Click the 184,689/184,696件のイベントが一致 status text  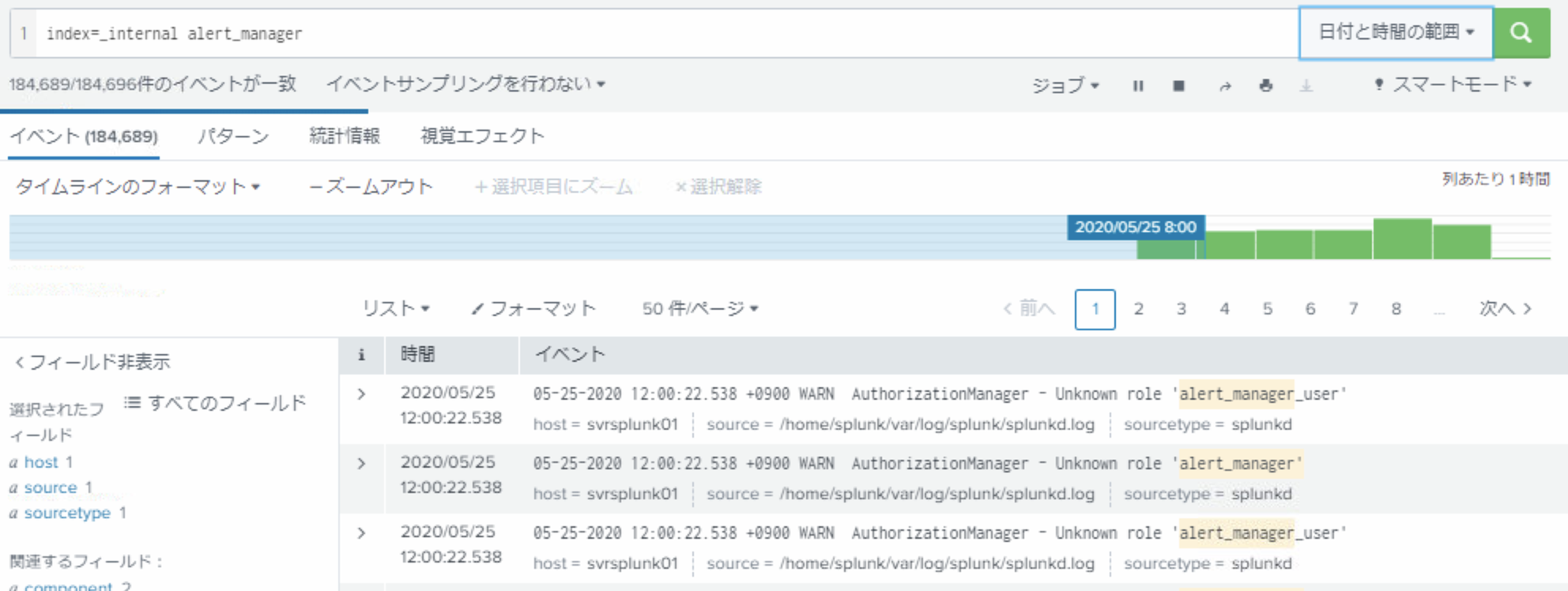153,84
